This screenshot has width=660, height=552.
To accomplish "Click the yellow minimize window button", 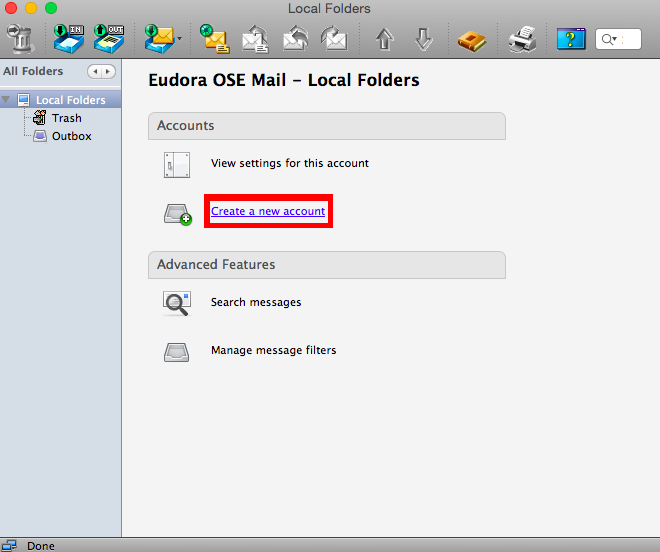I will (x=31, y=8).
